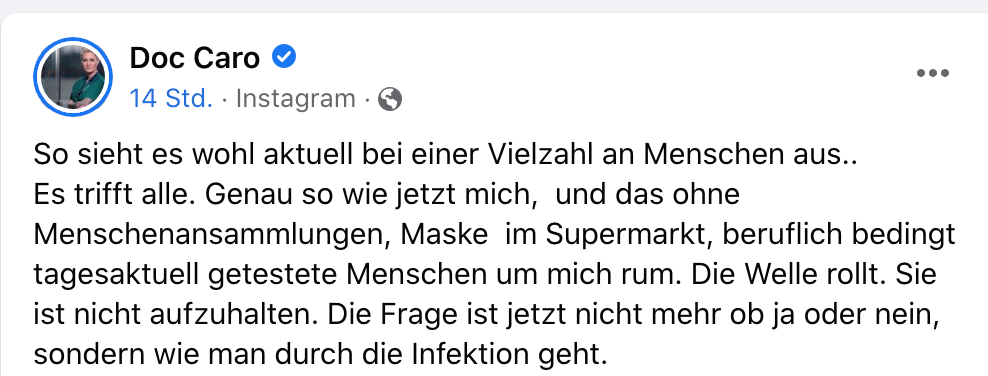Open Doc Caro's profile picture

pos(73,77)
